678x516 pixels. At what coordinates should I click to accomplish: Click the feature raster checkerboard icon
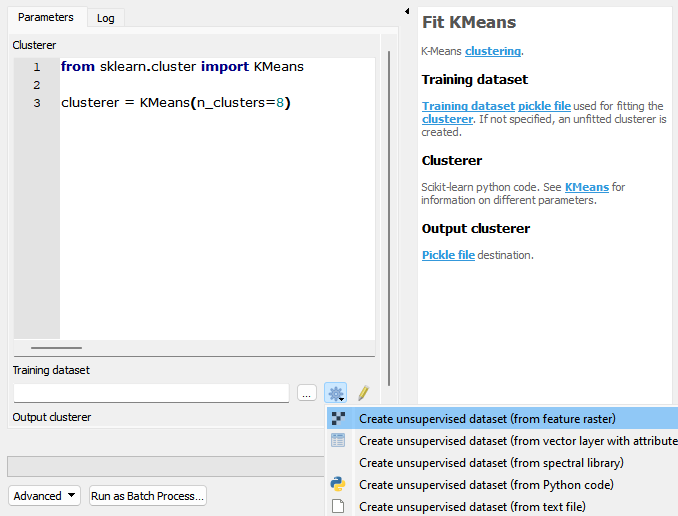click(338, 418)
